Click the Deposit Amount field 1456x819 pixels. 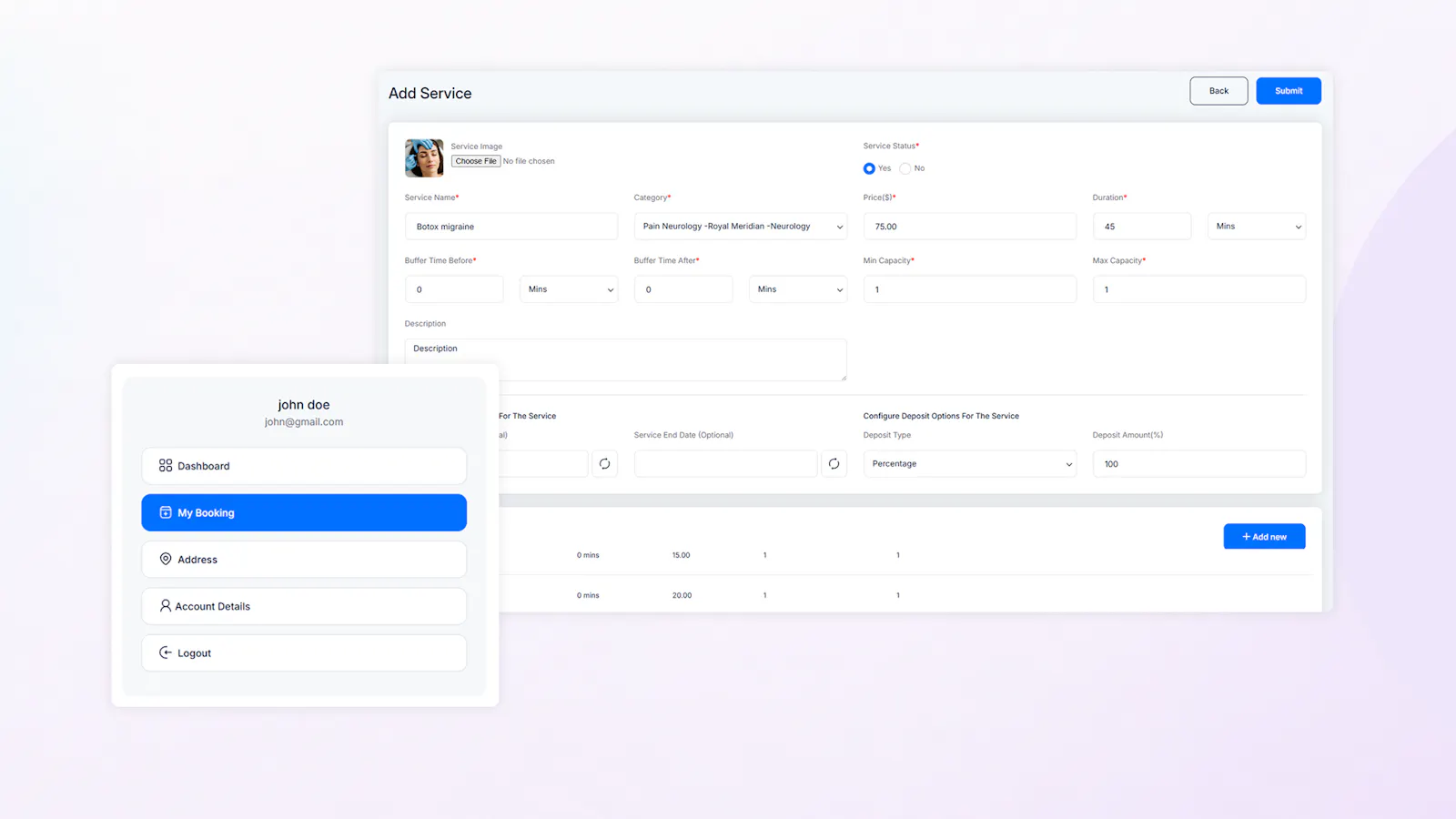pos(1199,464)
